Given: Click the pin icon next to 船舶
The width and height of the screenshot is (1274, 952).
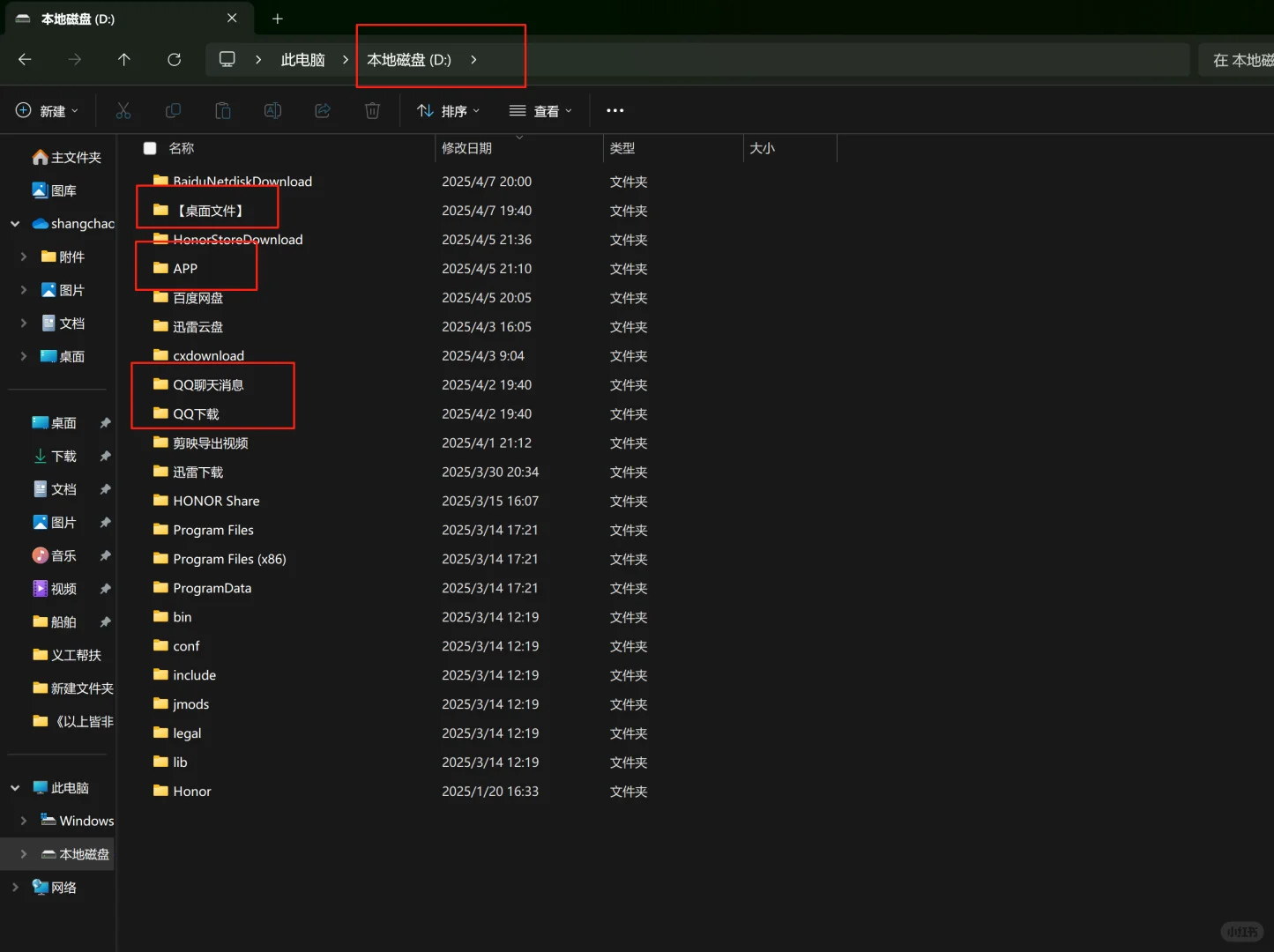Looking at the screenshot, I should pos(105,622).
